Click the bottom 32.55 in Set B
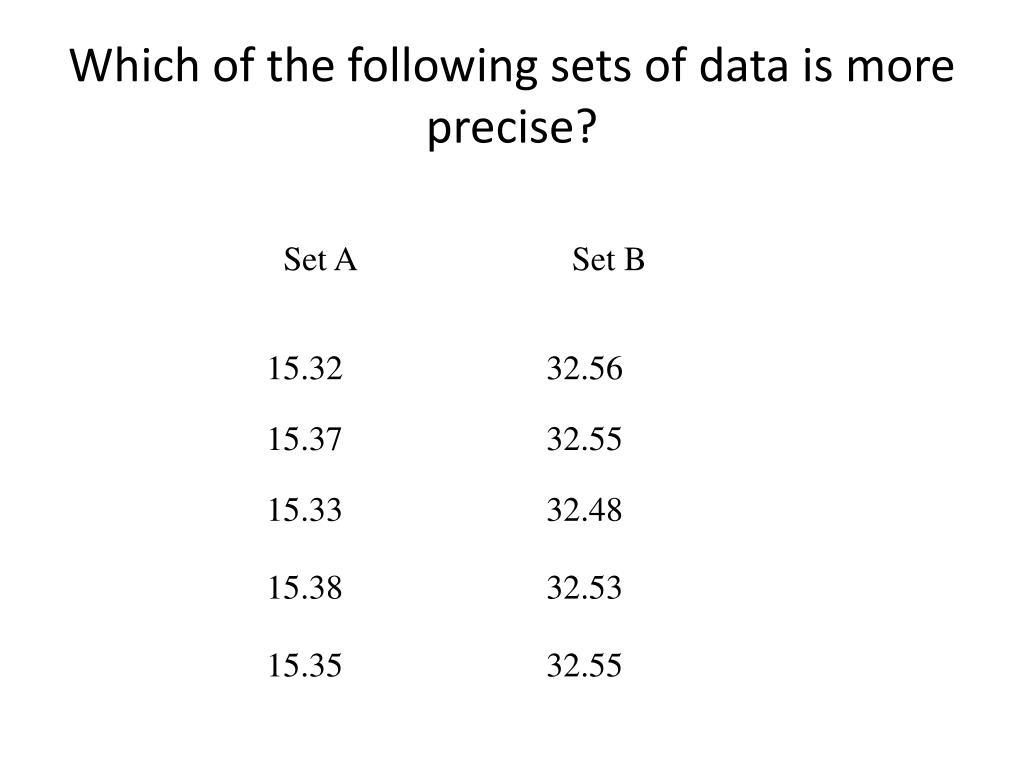The width and height of the screenshot is (1024, 768). pos(584,665)
